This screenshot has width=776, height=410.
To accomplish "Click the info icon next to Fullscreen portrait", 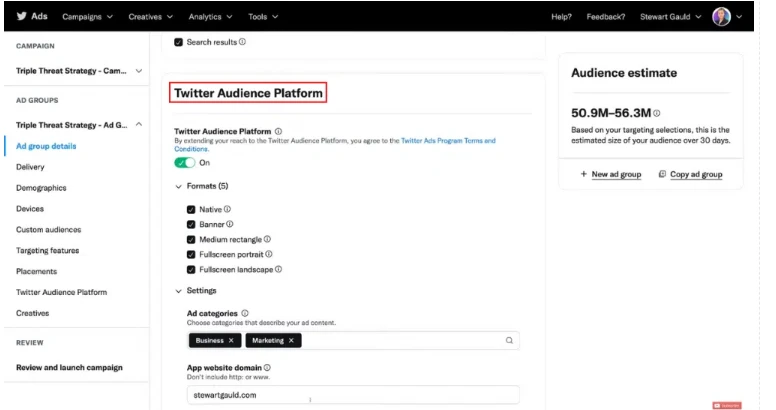I will [269, 254].
